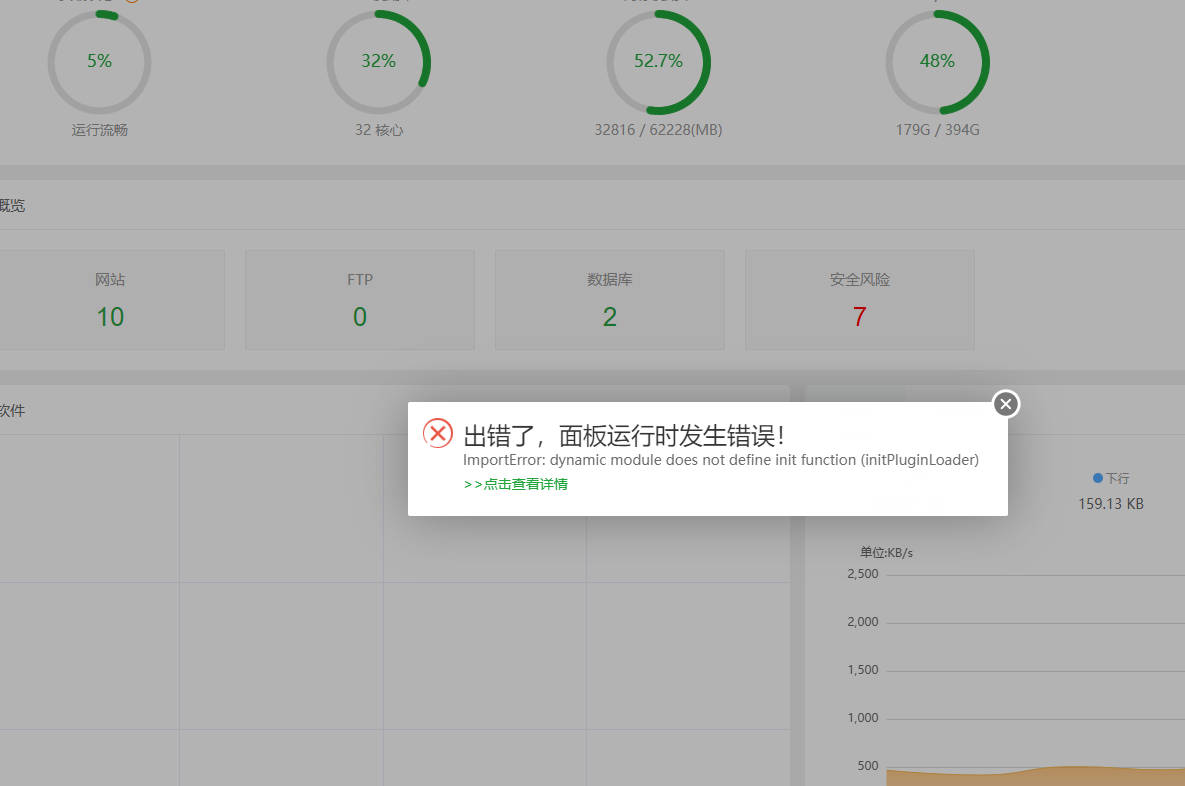The height and width of the screenshot is (786, 1185).
Task: Open the 数据库 overview card showing 2
Action: tap(610, 300)
